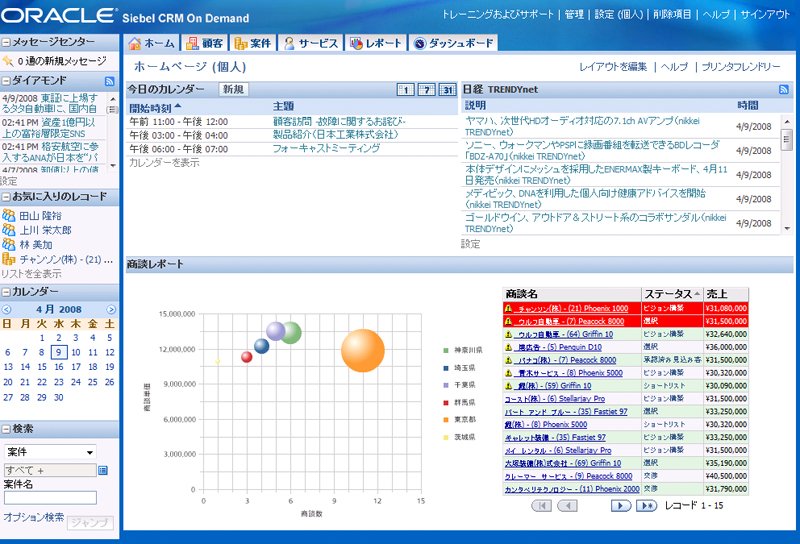Open フォーキャストミーティング appointment
800x544 pixels.
(326, 149)
